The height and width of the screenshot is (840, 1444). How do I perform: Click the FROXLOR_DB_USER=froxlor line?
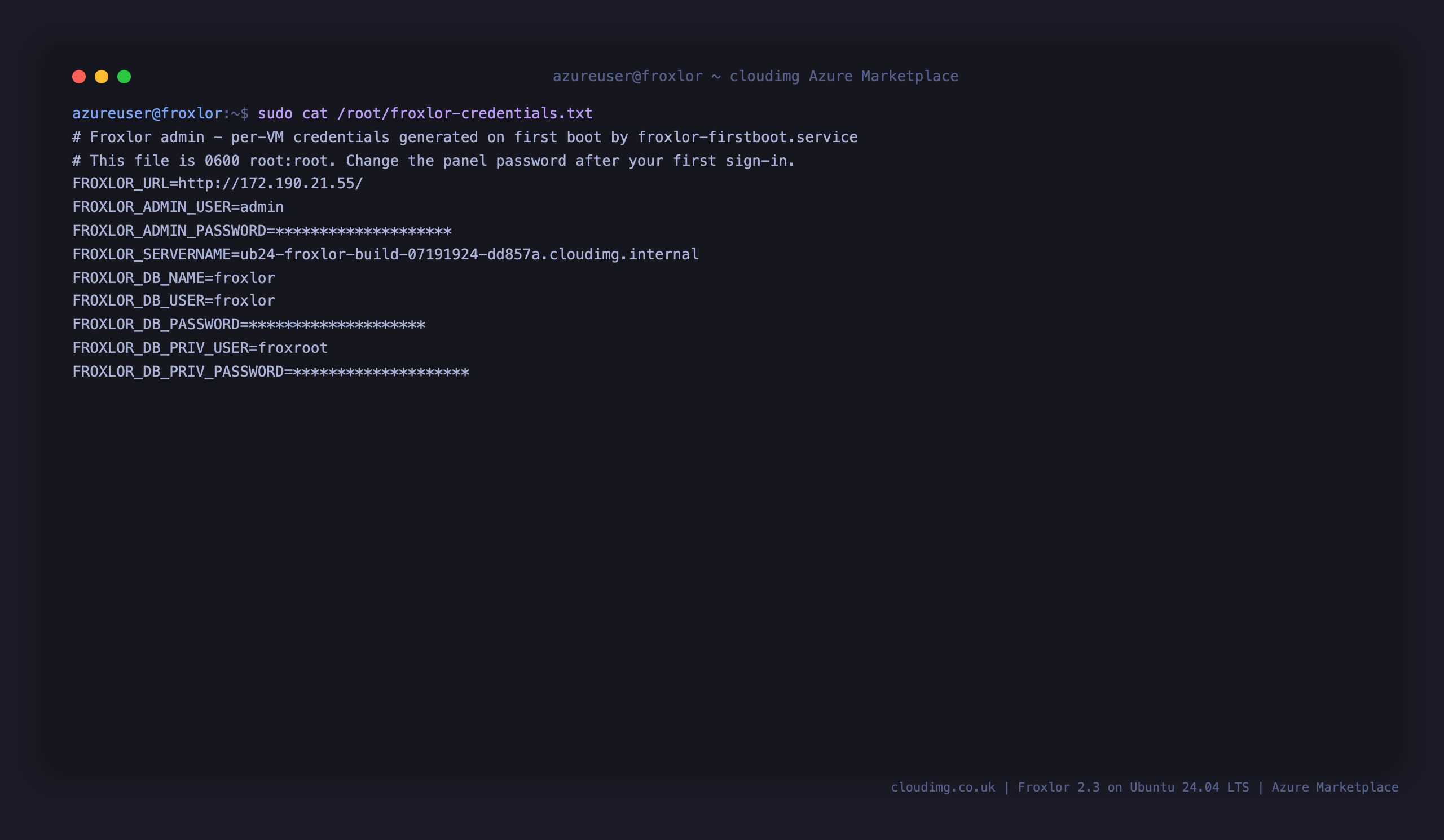(174, 301)
